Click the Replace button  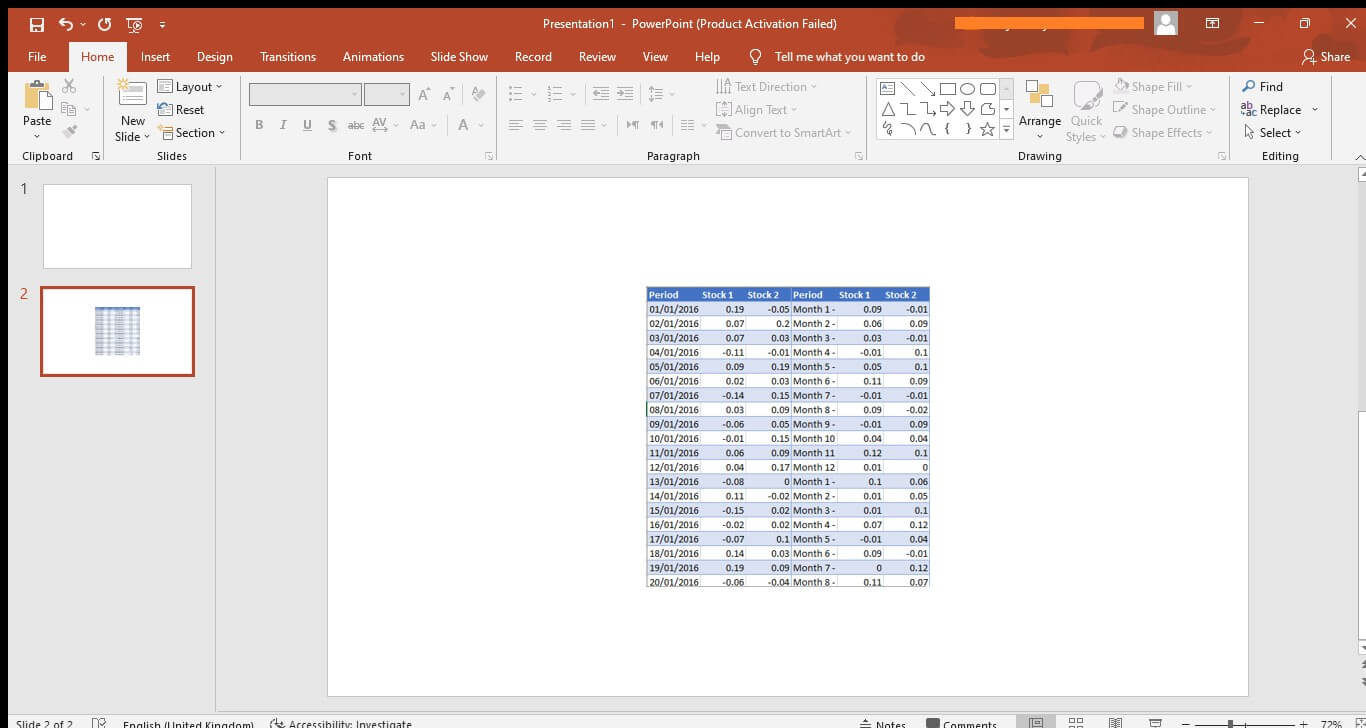click(1271, 110)
